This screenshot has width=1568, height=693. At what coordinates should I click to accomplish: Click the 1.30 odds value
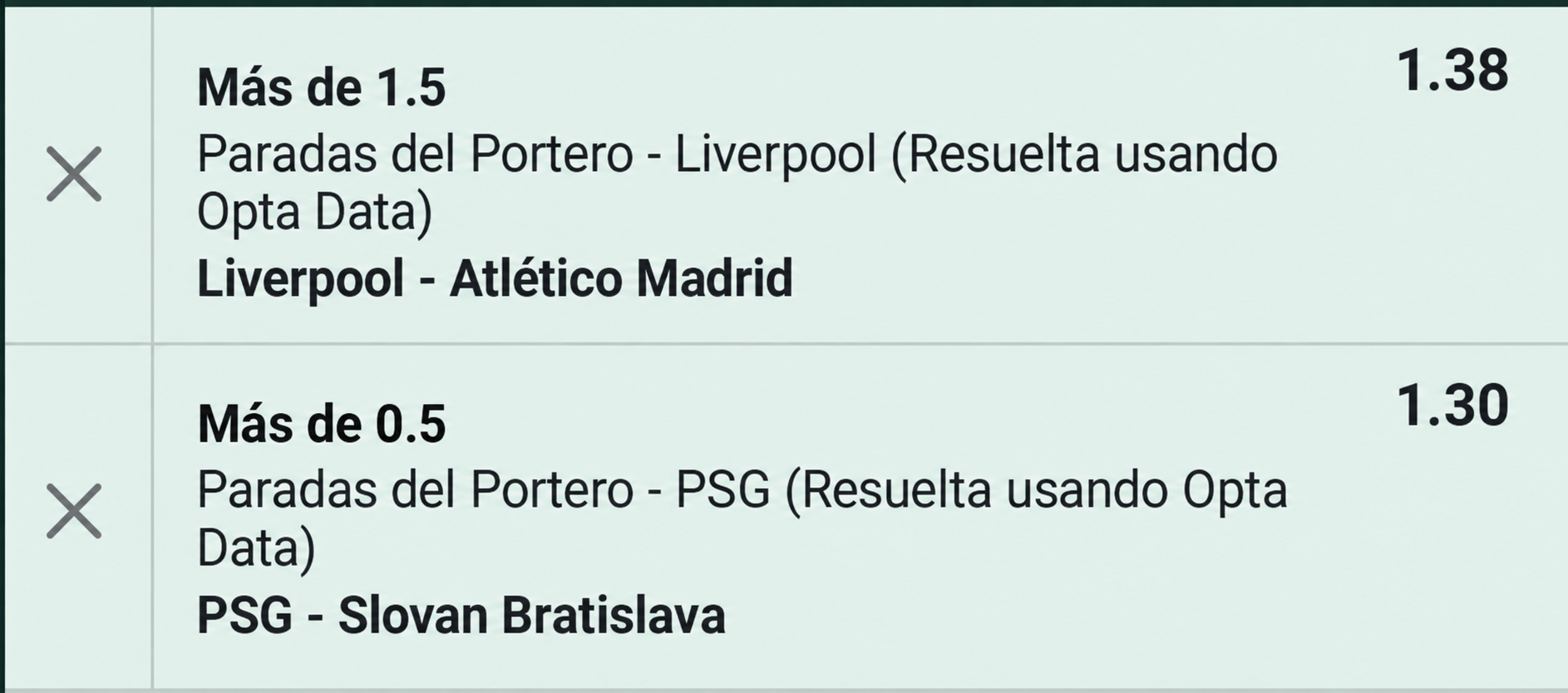tap(1452, 406)
